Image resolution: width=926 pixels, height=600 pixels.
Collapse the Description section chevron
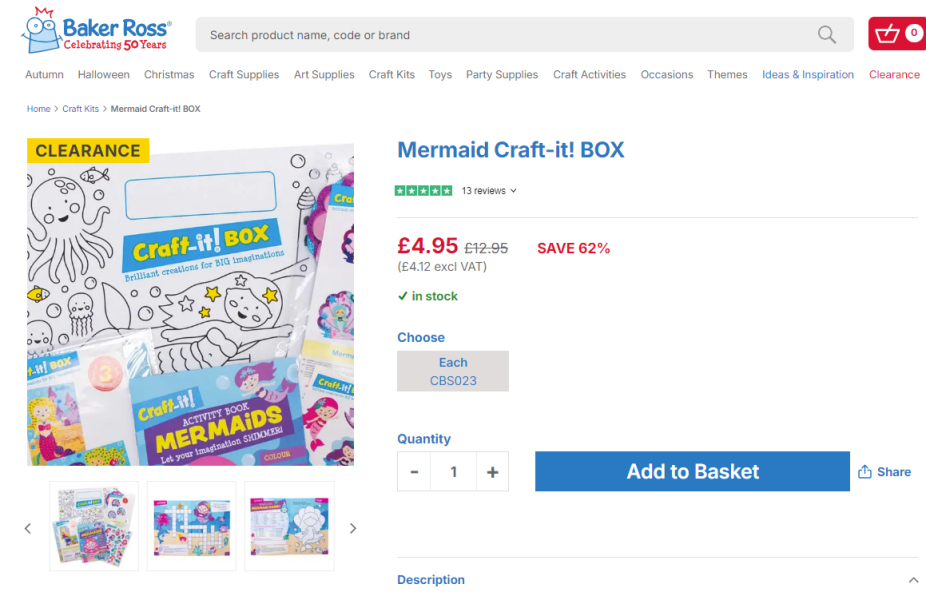pos(913,580)
